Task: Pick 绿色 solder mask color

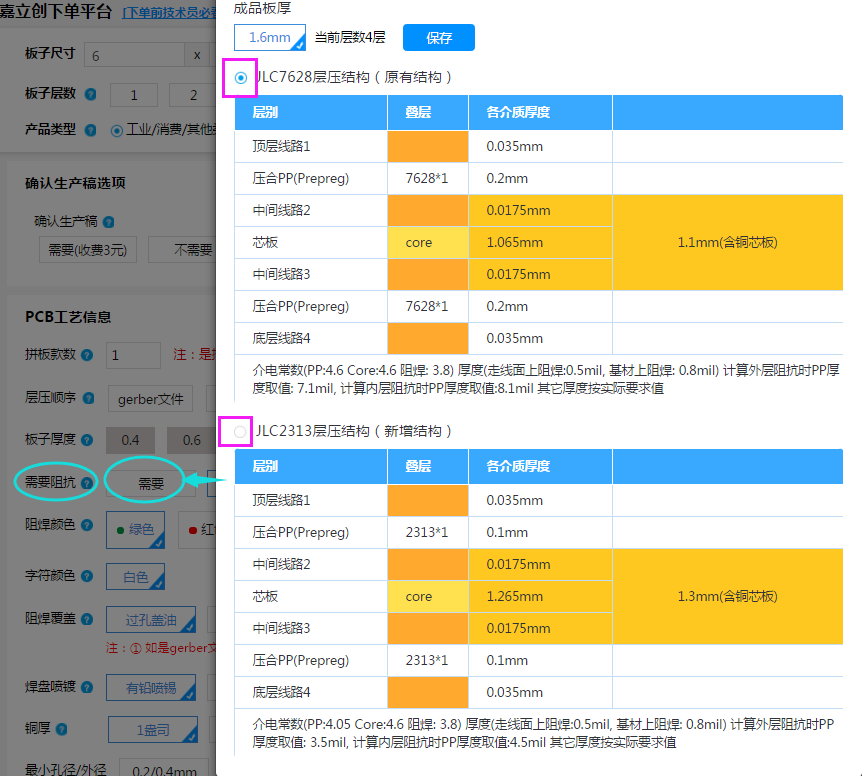Action: [135, 530]
